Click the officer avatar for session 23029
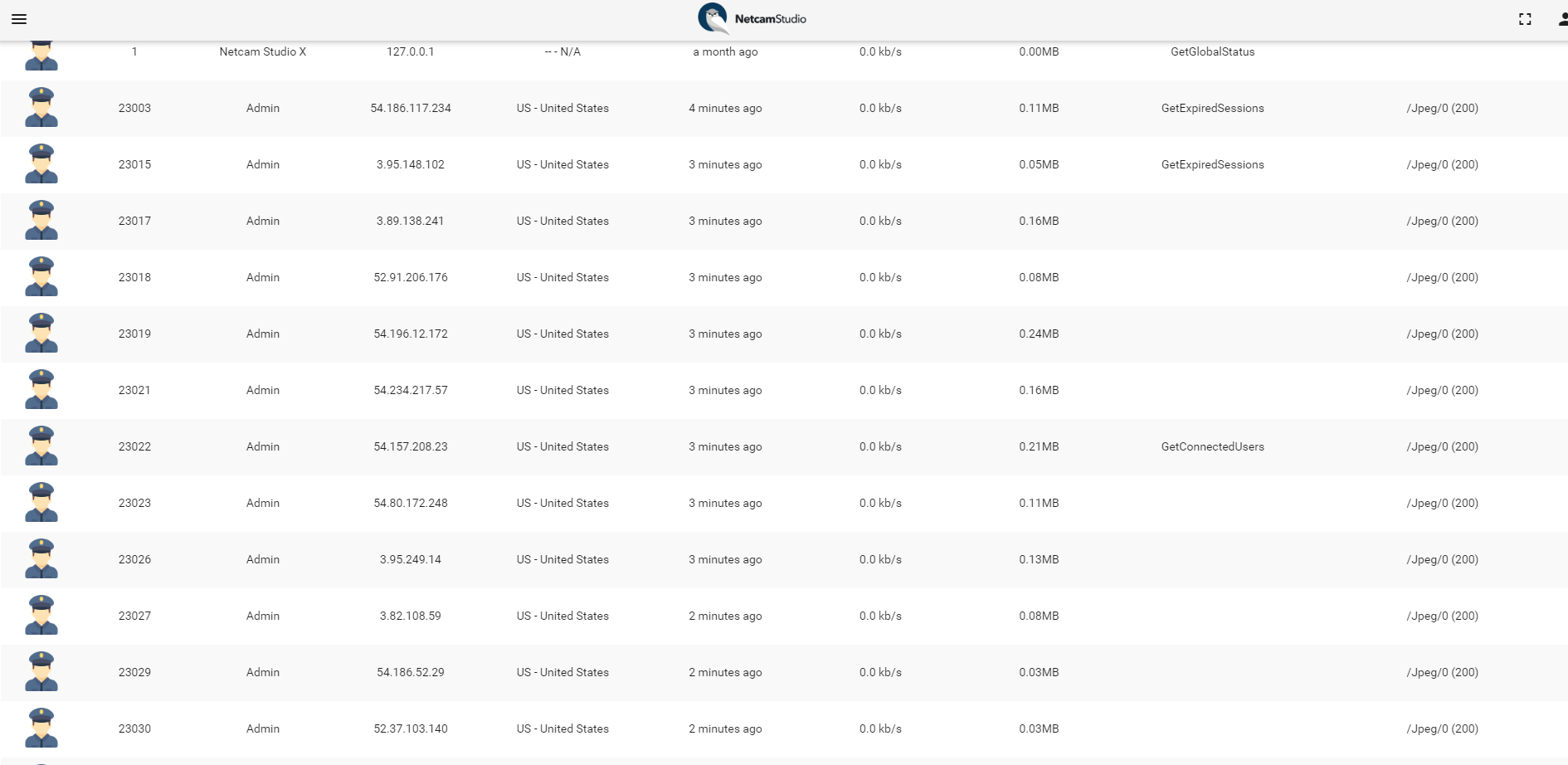The height and width of the screenshot is (765, 1568). pos(41,672)
